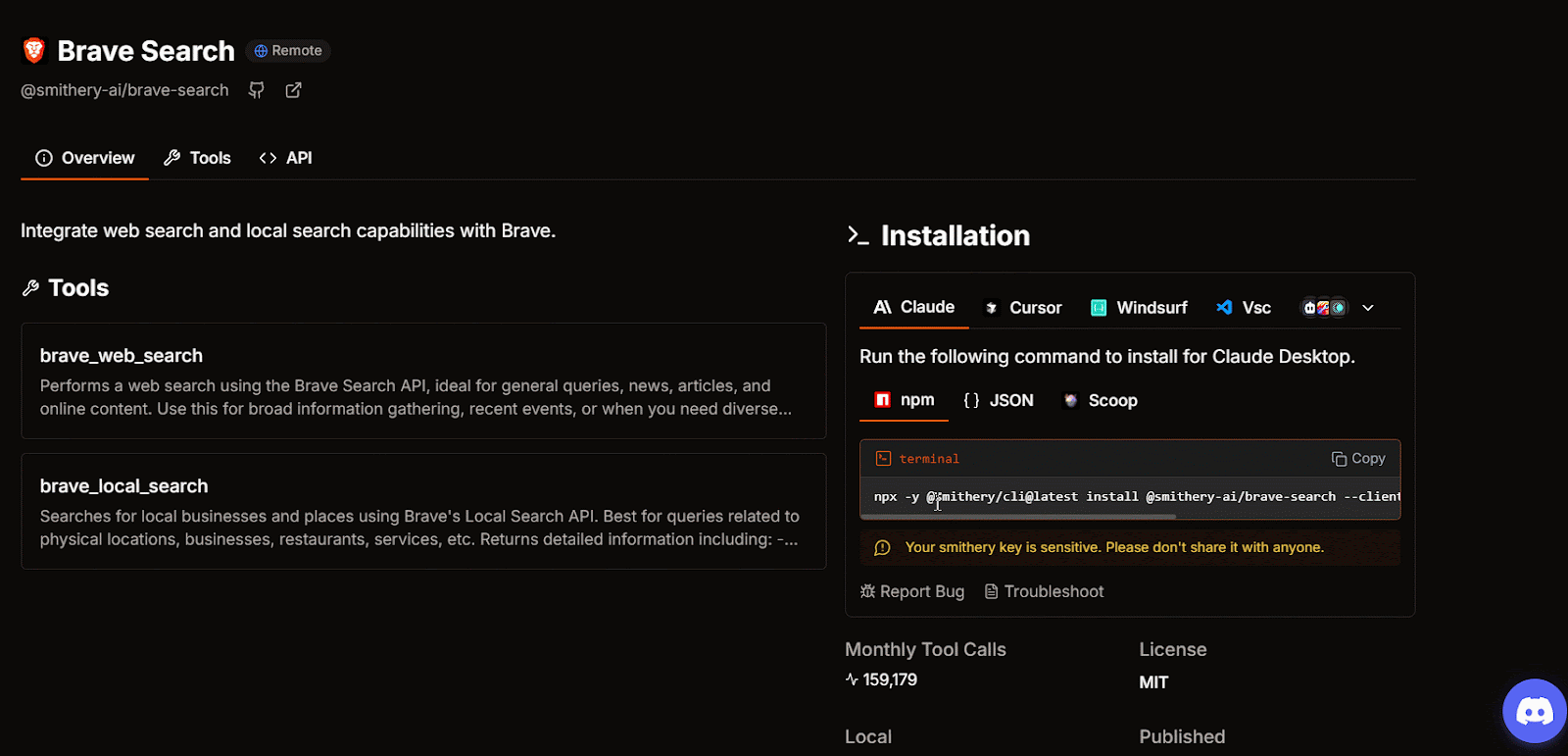Choose the Scoop install option
1568x756 pixels.
[x=1101, y=400]
